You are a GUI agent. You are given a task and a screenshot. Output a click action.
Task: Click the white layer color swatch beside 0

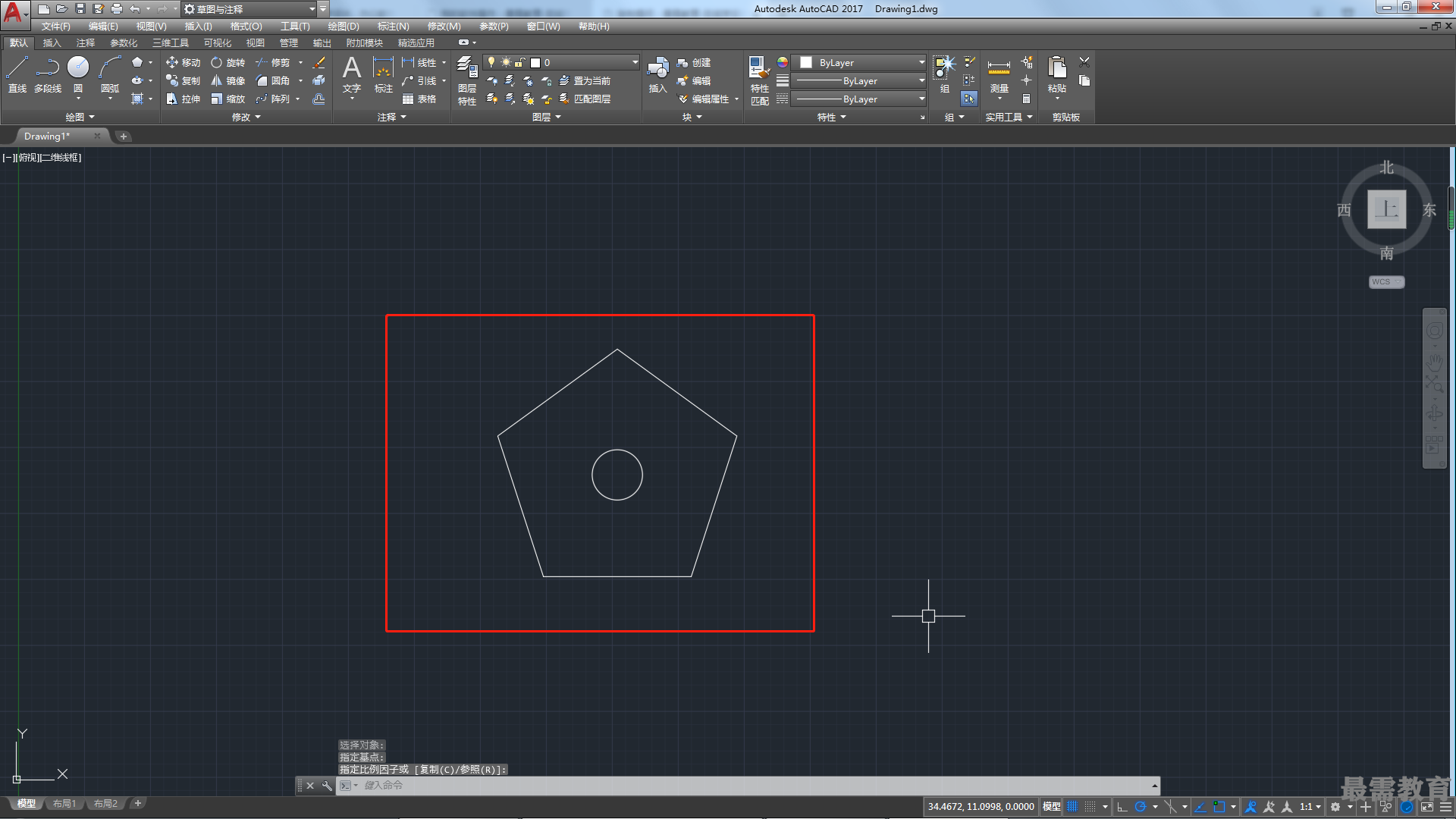(535, 62)
